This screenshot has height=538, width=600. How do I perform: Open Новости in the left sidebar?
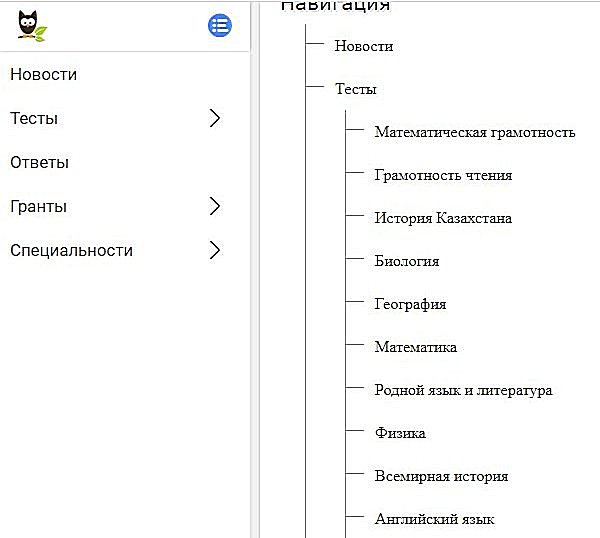tap(44, 74)
